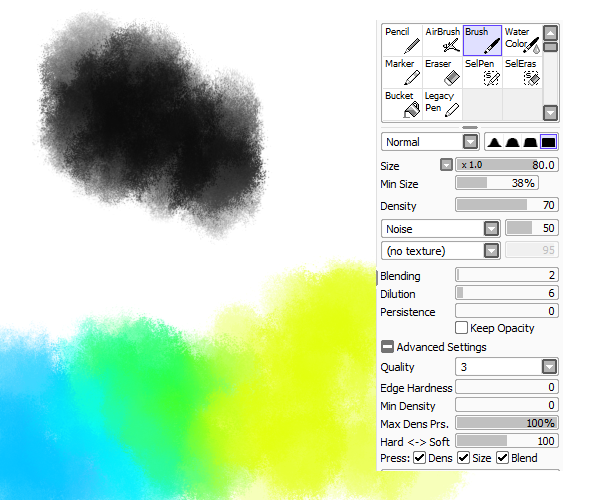The image size is (600, 500).
Task: Uncheck the Press Blend checkbox
Action: [502, 458]
